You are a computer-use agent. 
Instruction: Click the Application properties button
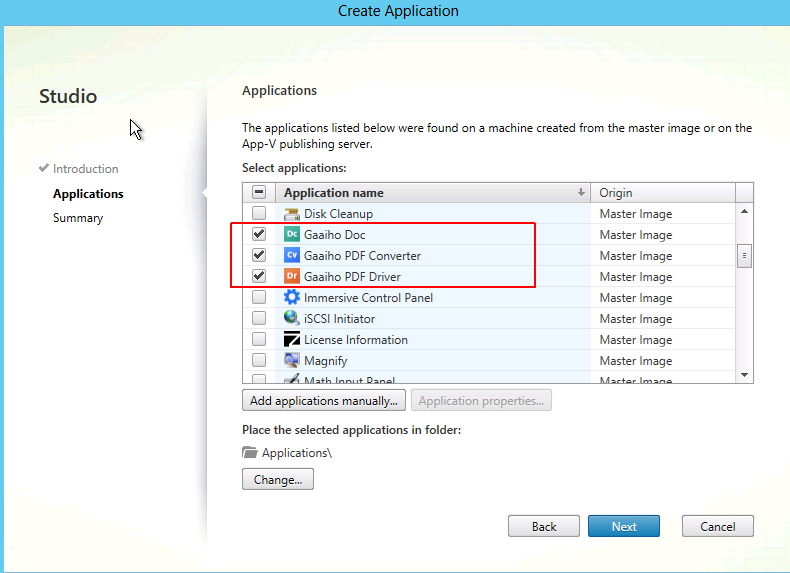click(481, 401)
